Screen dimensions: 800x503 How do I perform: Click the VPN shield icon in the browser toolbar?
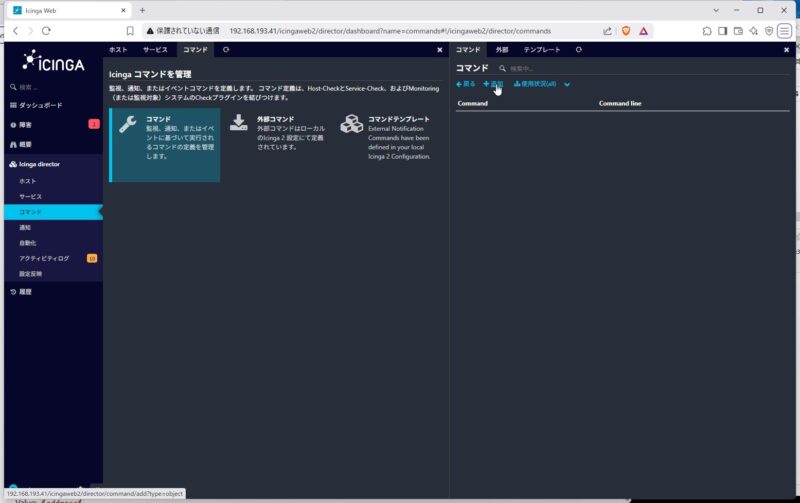(769, 31)
